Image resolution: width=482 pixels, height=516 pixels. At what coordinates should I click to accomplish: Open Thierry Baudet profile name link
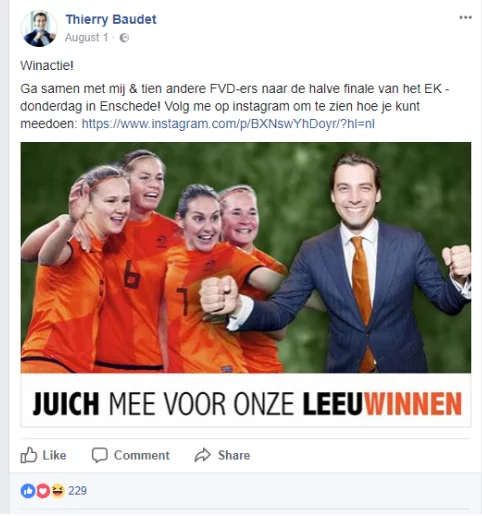pos(111,19)
